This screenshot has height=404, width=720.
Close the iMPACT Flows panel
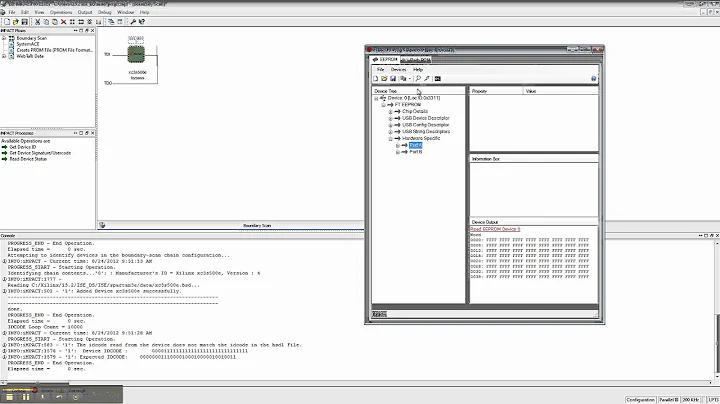point(92,31)
